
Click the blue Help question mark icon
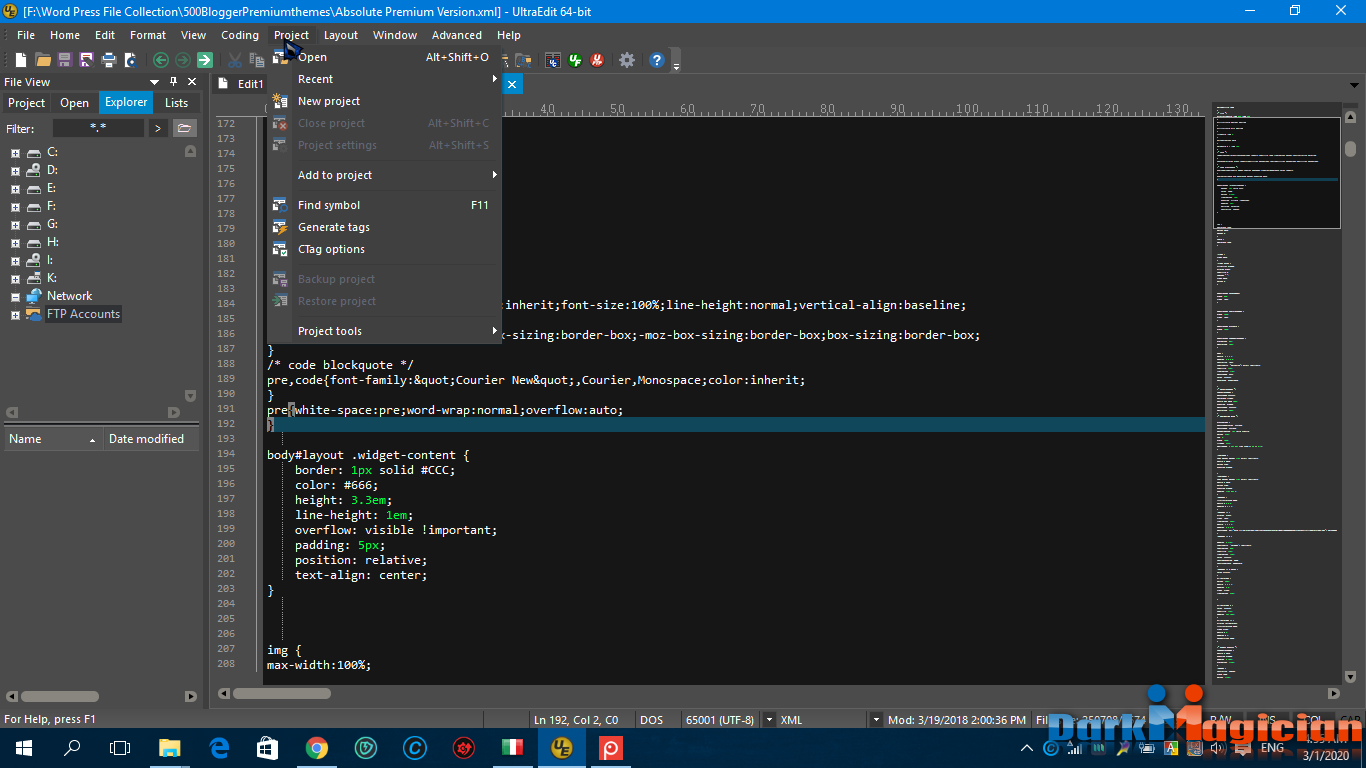[x=657, y=60]
